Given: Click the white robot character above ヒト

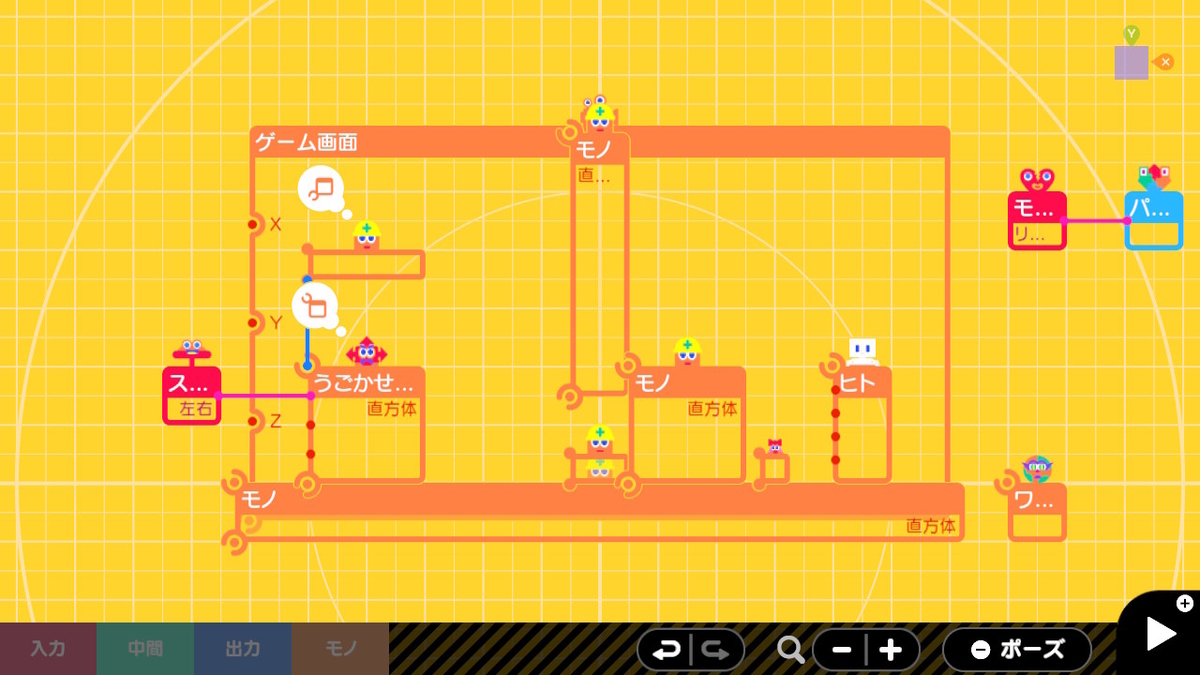Looking at the screenshot, I should click(x=862, y=352).
